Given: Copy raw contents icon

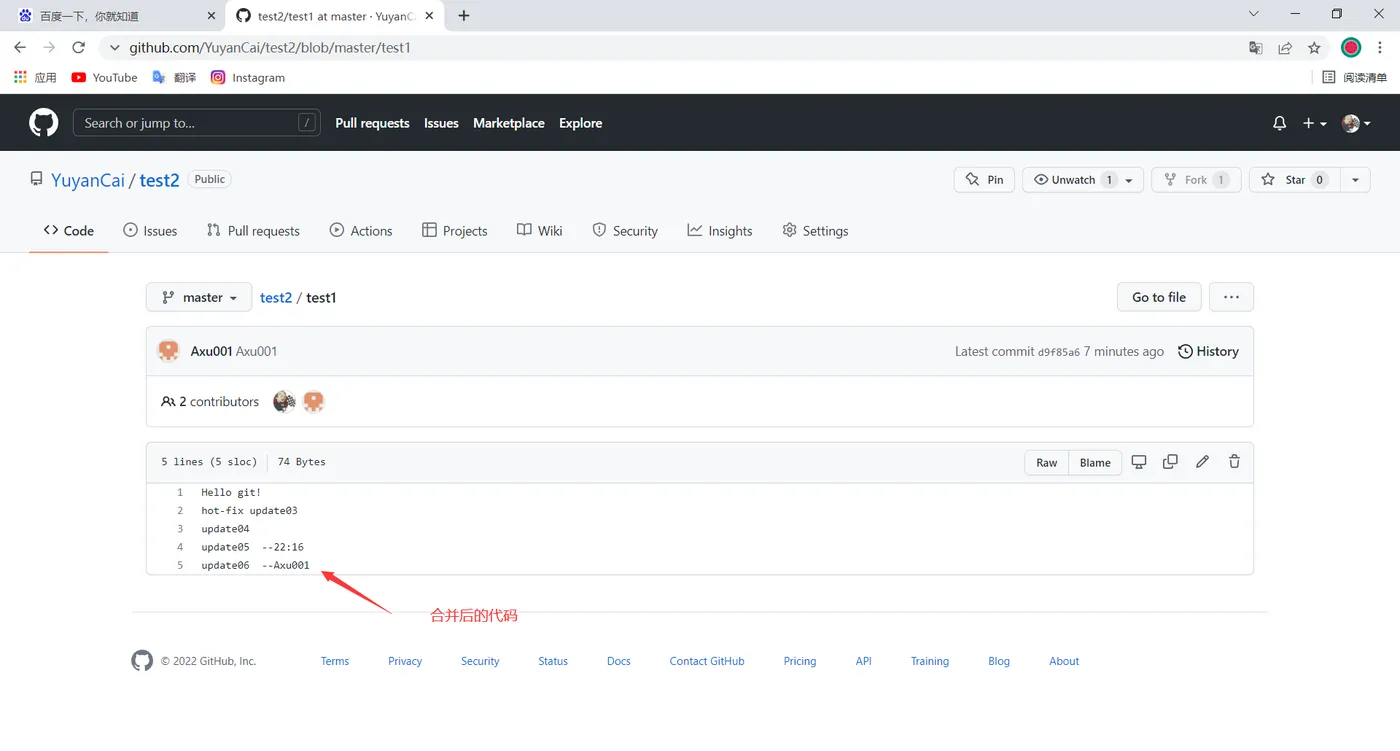Looking at the screenshot, I should tap(1170, 462).
